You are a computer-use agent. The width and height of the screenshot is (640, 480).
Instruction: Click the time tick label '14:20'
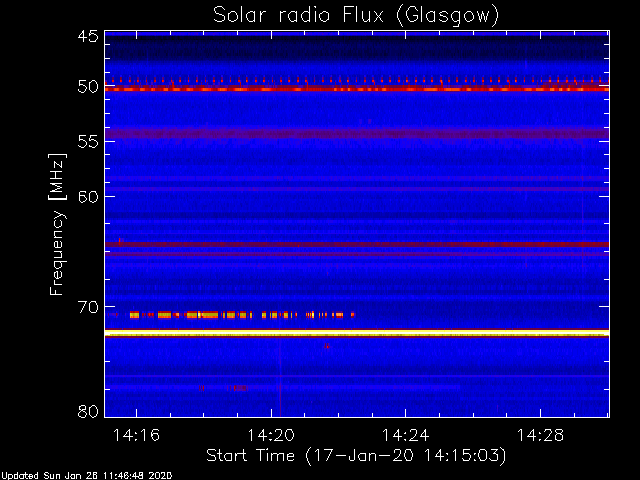(x=271, y=436)
